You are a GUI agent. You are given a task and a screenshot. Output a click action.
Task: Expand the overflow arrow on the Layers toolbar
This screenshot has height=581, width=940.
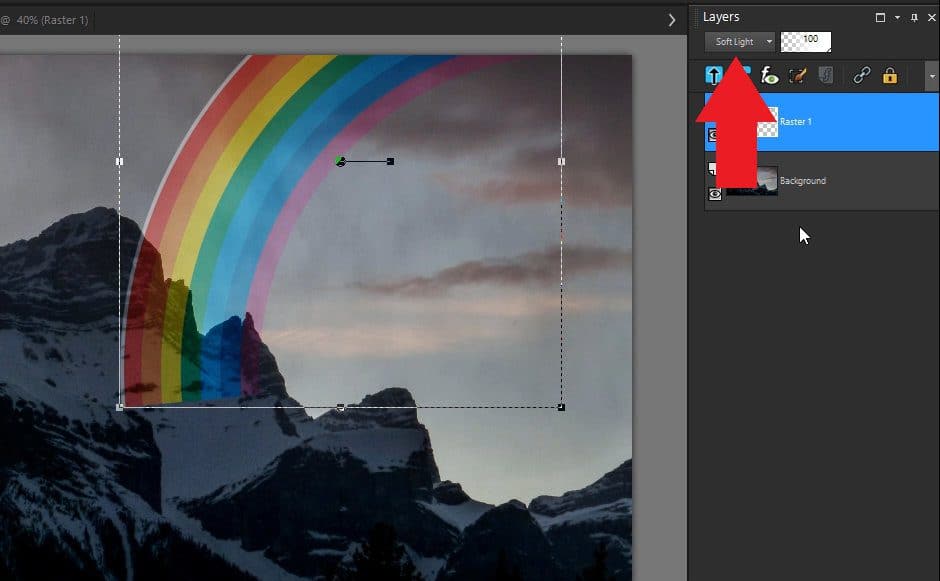[x=931, y=76]
